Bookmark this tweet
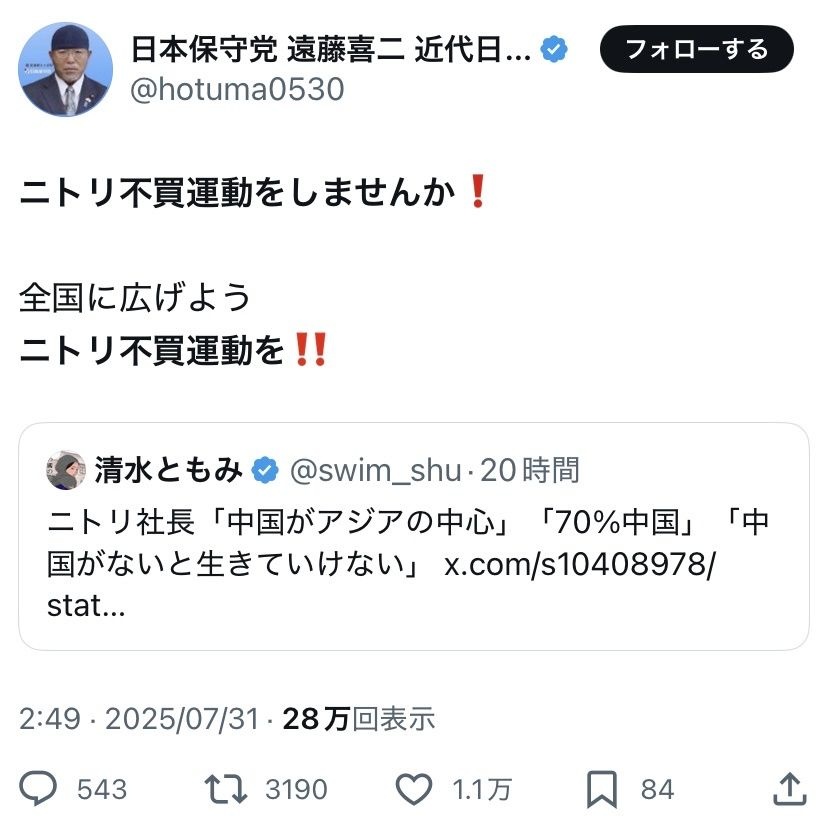The height and width of the screenshot is (834, 828). 602,789
